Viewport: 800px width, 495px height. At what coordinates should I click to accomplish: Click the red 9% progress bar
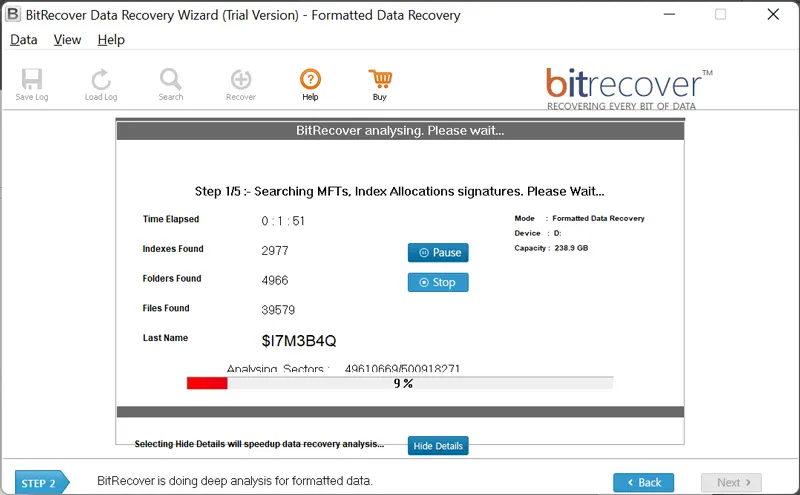pos(400,383)
